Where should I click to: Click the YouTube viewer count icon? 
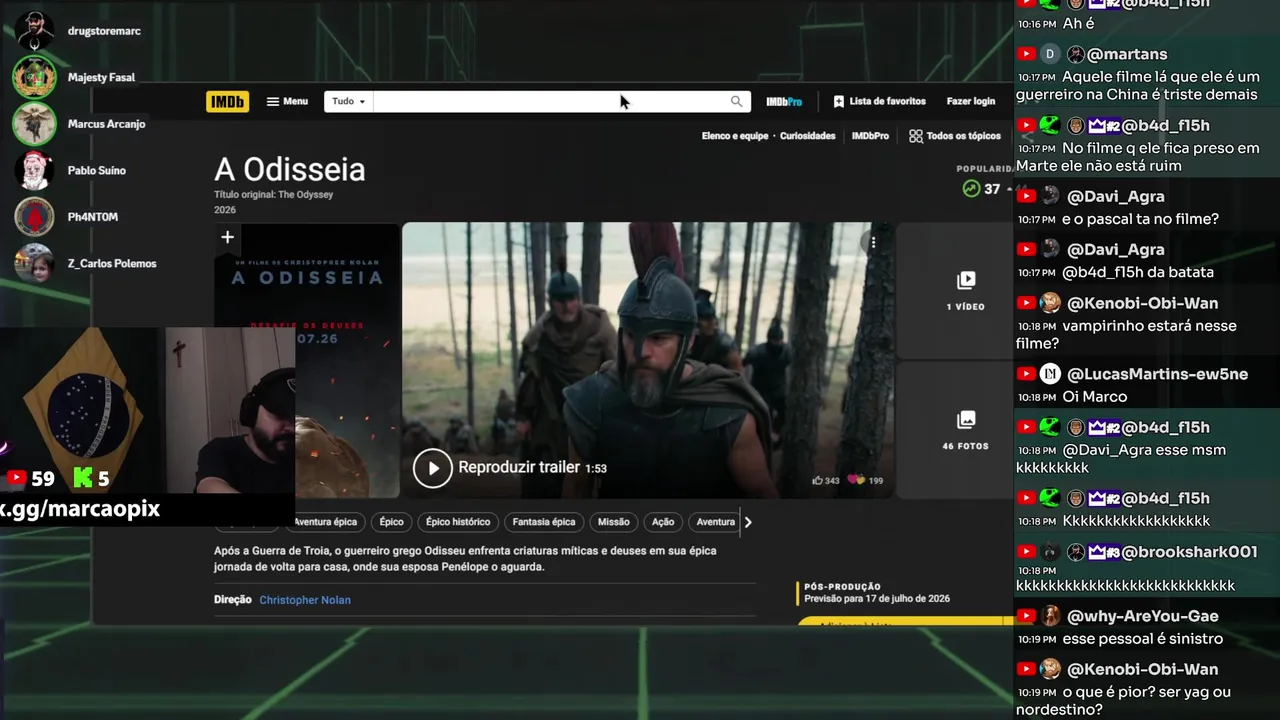coord(16,479)
